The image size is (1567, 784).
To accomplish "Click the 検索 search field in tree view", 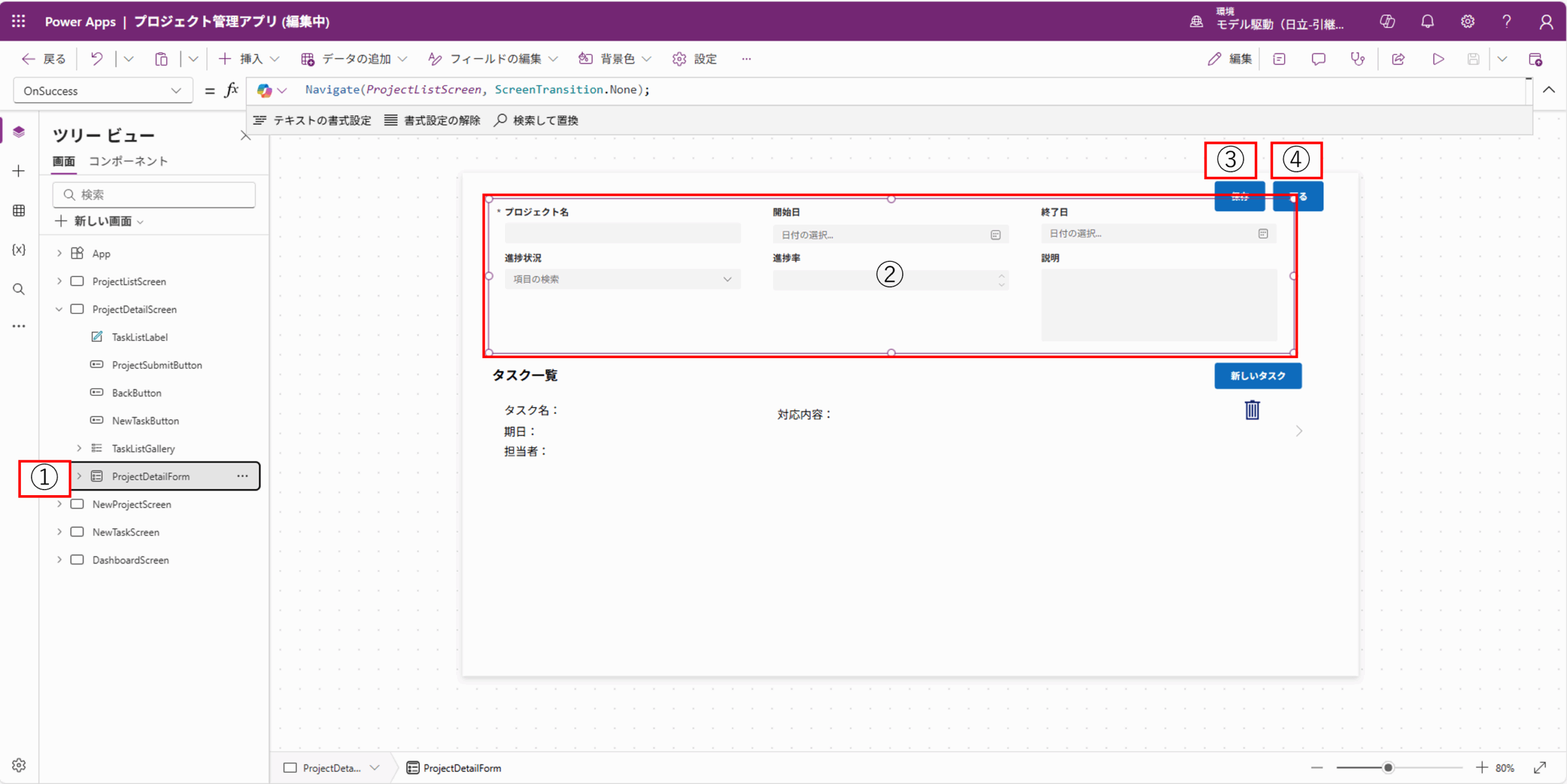I will pos(153,194).
